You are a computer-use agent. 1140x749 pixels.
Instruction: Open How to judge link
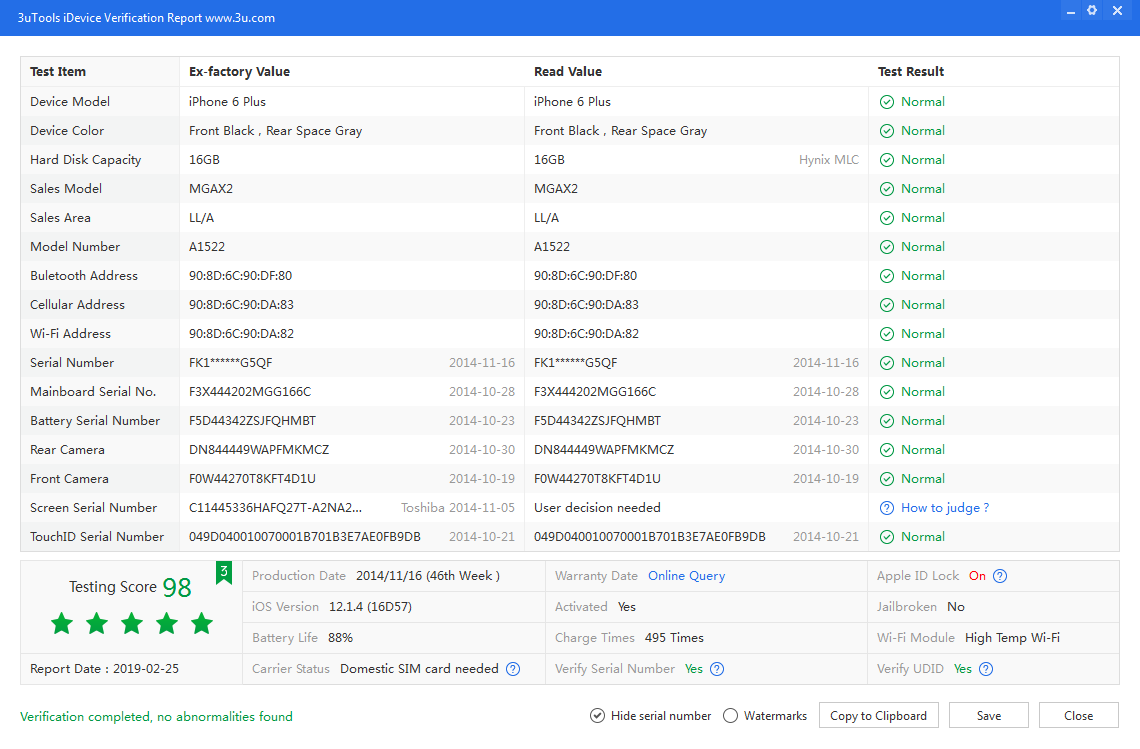pyautogui.click(x=944, y=508)
